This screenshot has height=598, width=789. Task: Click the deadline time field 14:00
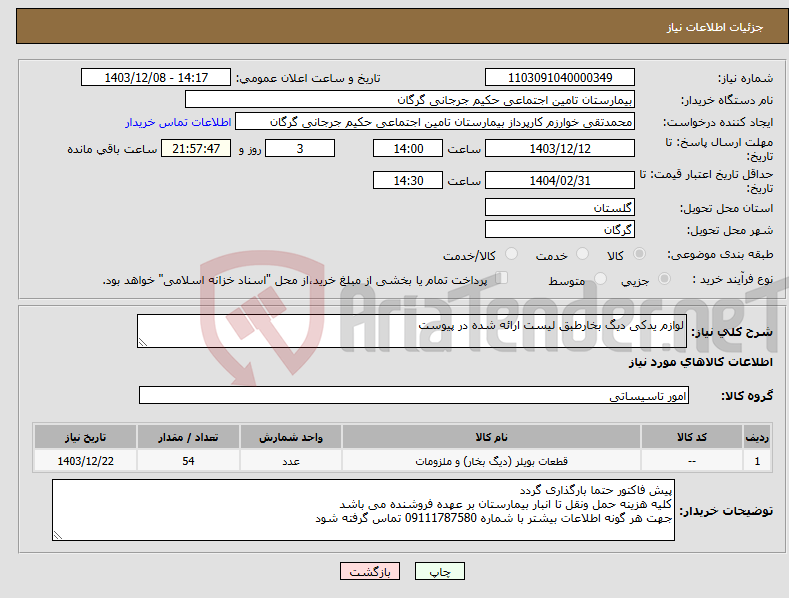[x=408, y=148]
